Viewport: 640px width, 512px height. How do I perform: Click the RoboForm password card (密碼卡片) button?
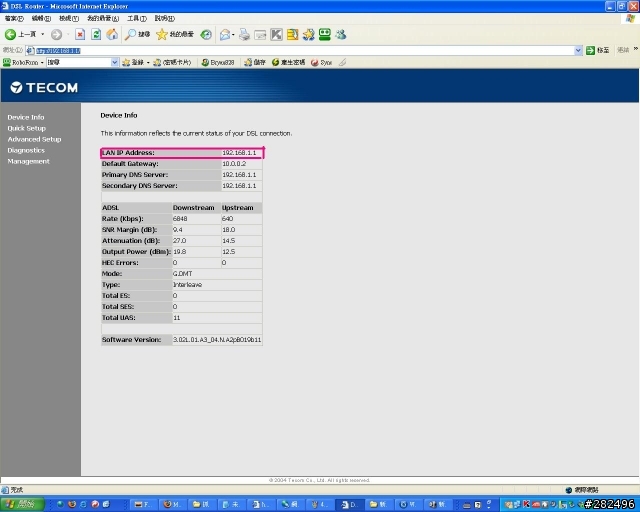172,62
